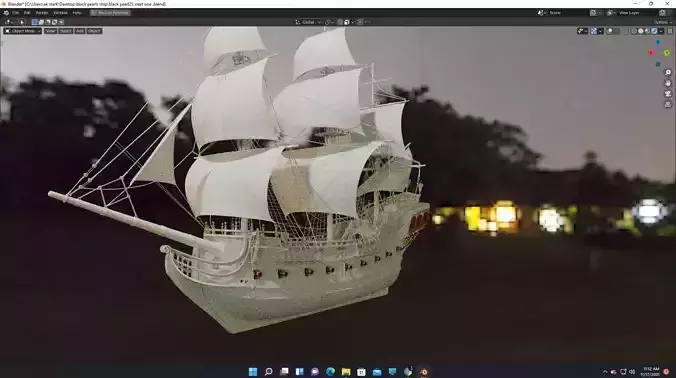The image size is (676, 378).
Task: Open the viewport Select menu
Action: [x=66, y=31]
